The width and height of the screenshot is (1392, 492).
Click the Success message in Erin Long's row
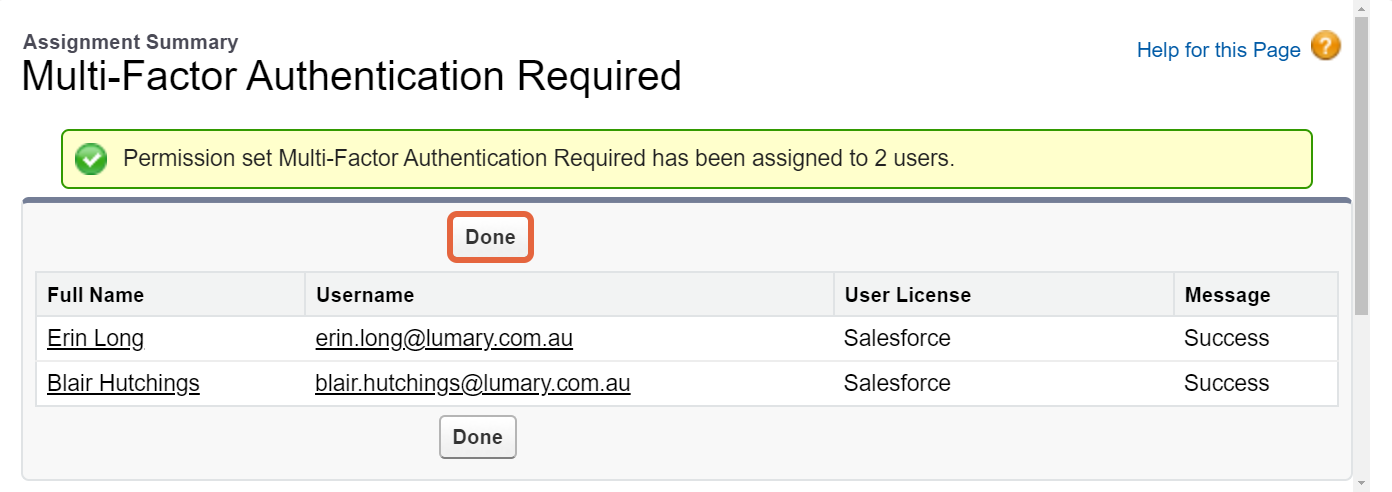1226,338
